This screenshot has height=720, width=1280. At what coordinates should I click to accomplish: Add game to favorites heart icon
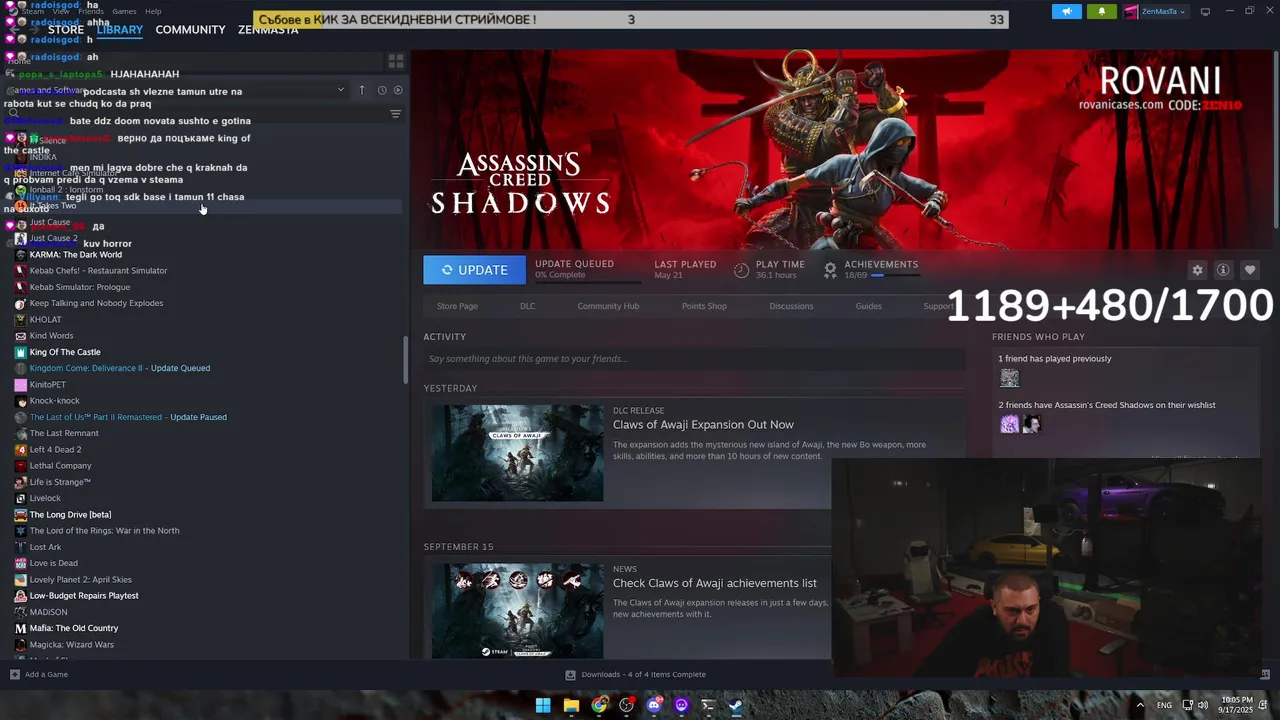(1249, 270)
